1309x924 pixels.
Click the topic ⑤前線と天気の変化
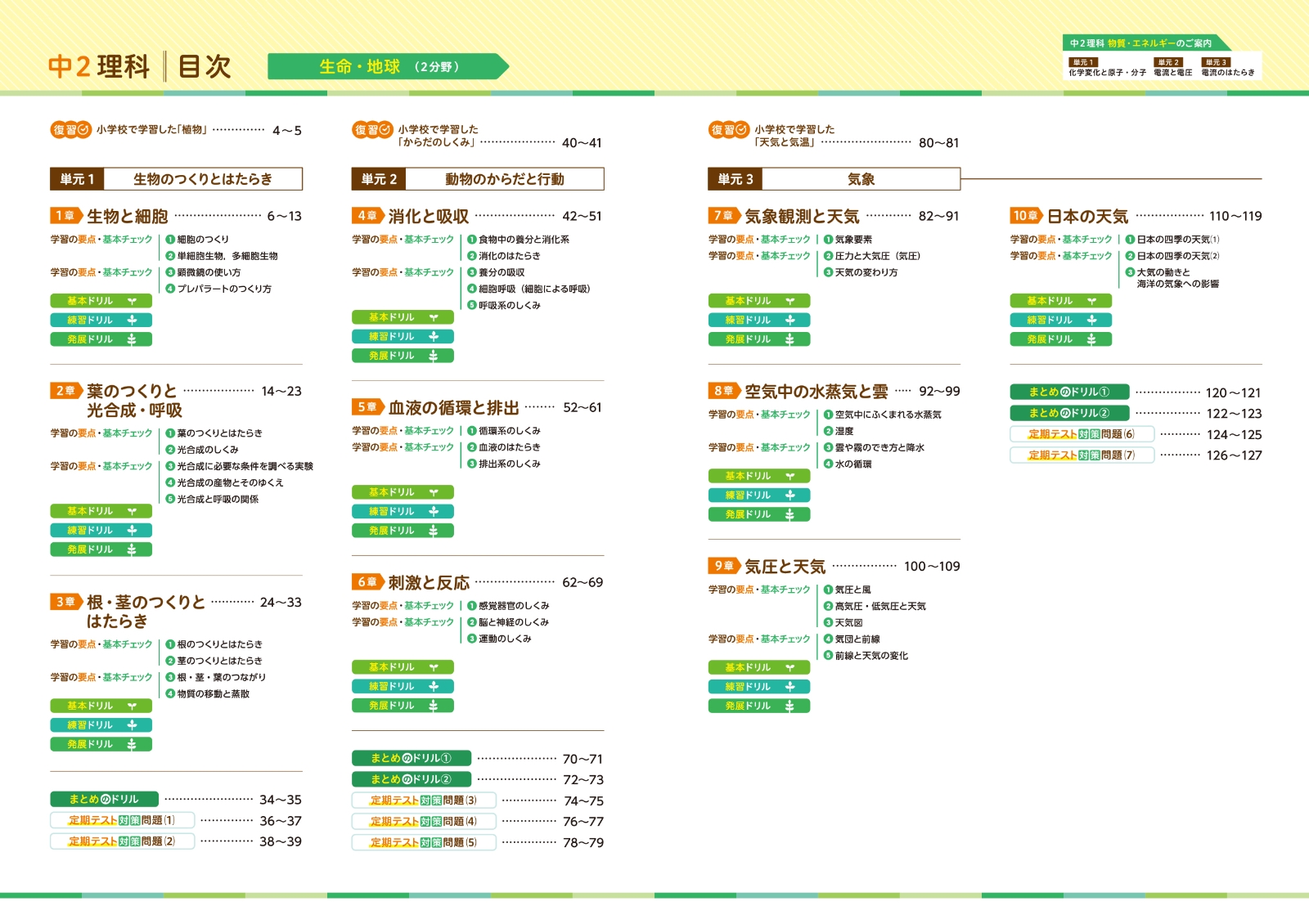[x=866, y=656]
